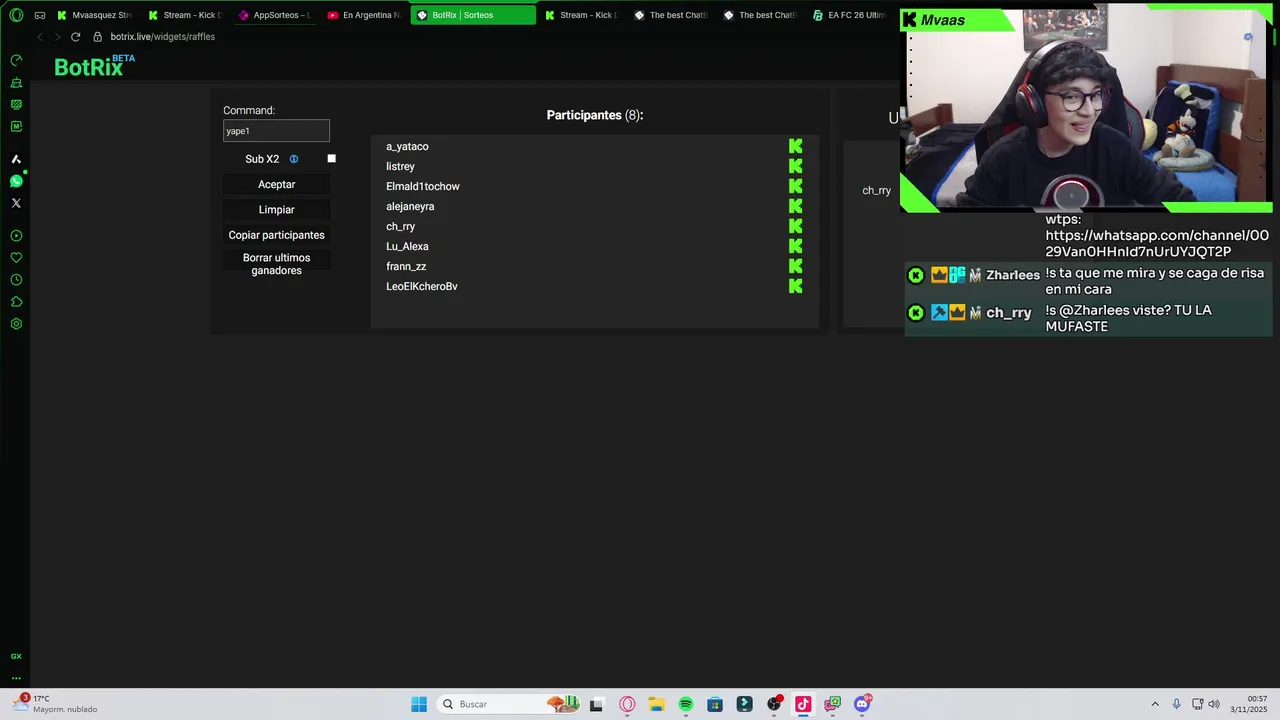Viewport: 1280px width, 720px height.
Task: Open the sidebar three-dots menu
Action: (16, 678)
